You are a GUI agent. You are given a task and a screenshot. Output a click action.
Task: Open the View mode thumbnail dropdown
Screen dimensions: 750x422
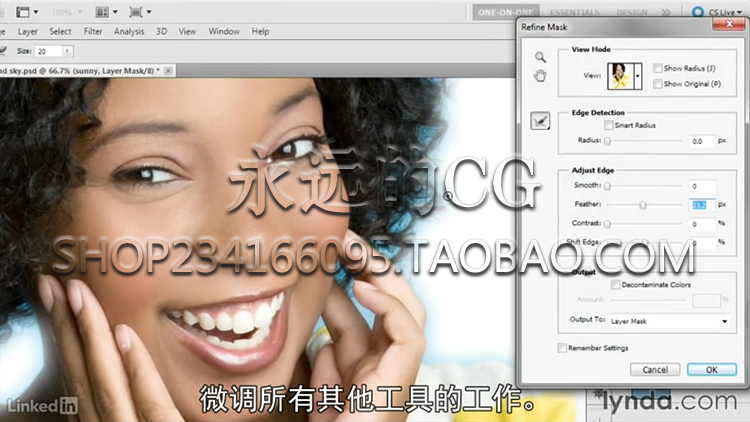pos(638,76)
